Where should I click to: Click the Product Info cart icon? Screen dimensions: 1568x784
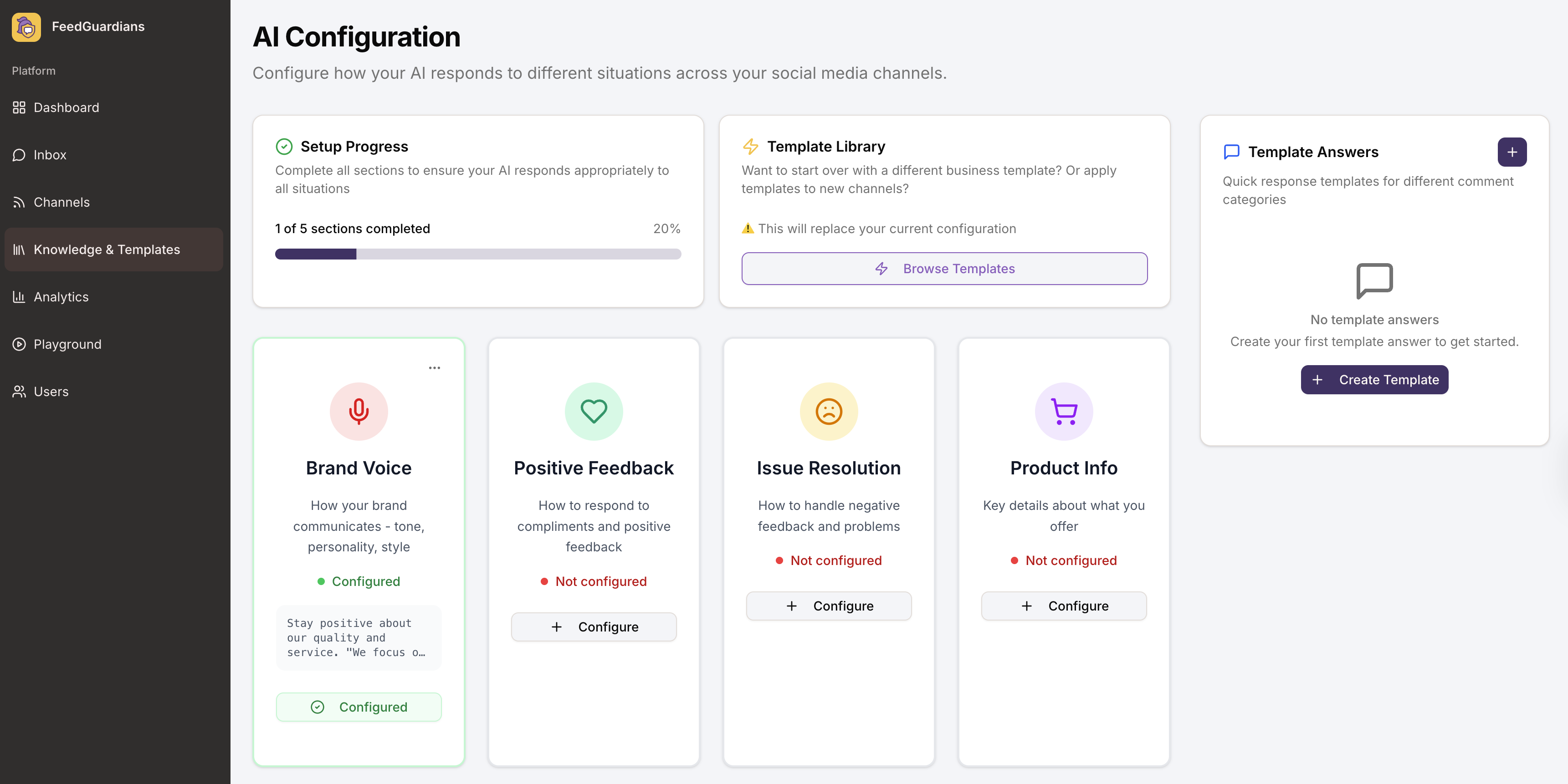pyautogui.click(x=1063, y=411)
